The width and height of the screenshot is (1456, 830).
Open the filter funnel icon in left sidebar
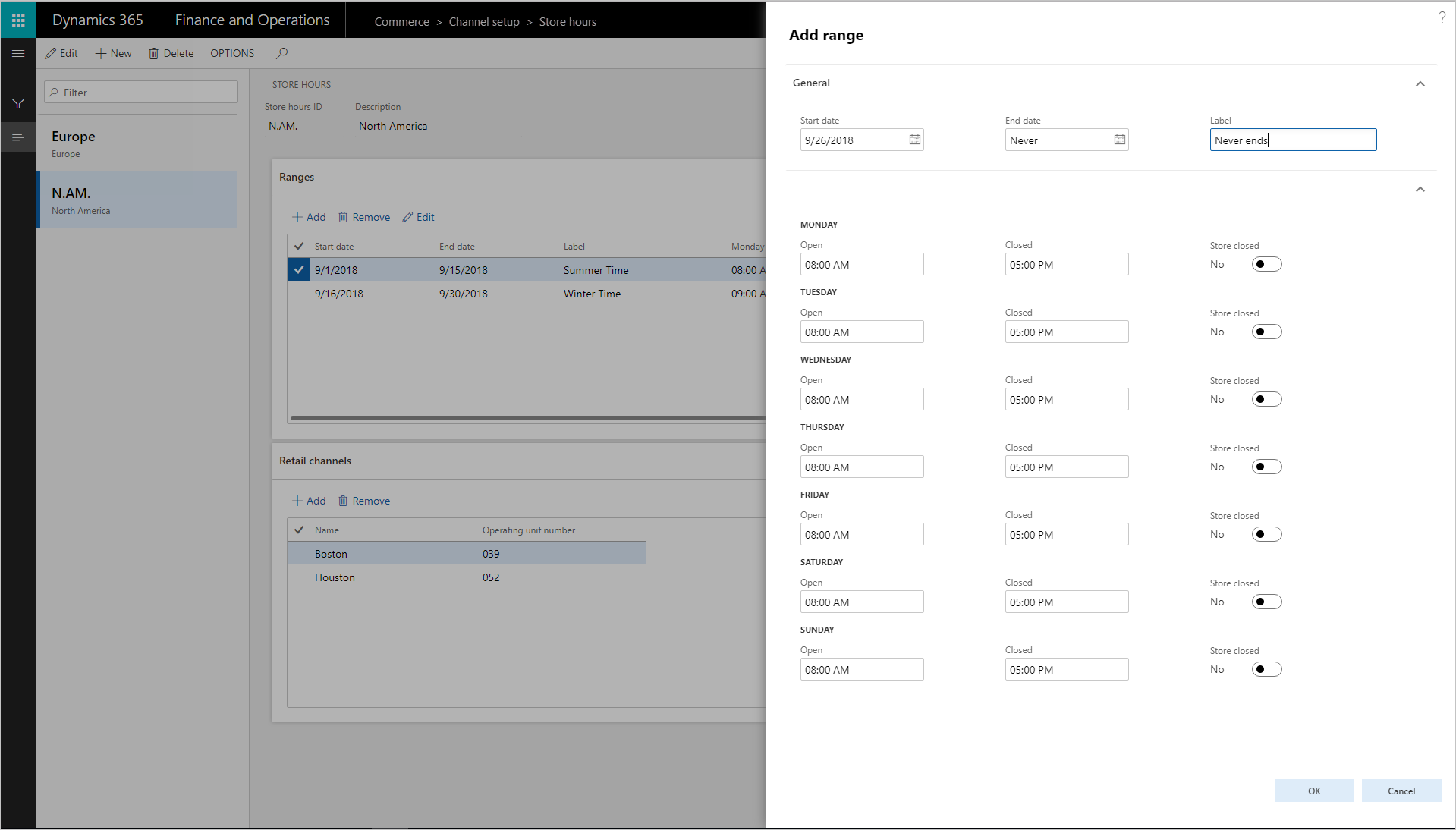pyautogui.click(x=17, y=104)
